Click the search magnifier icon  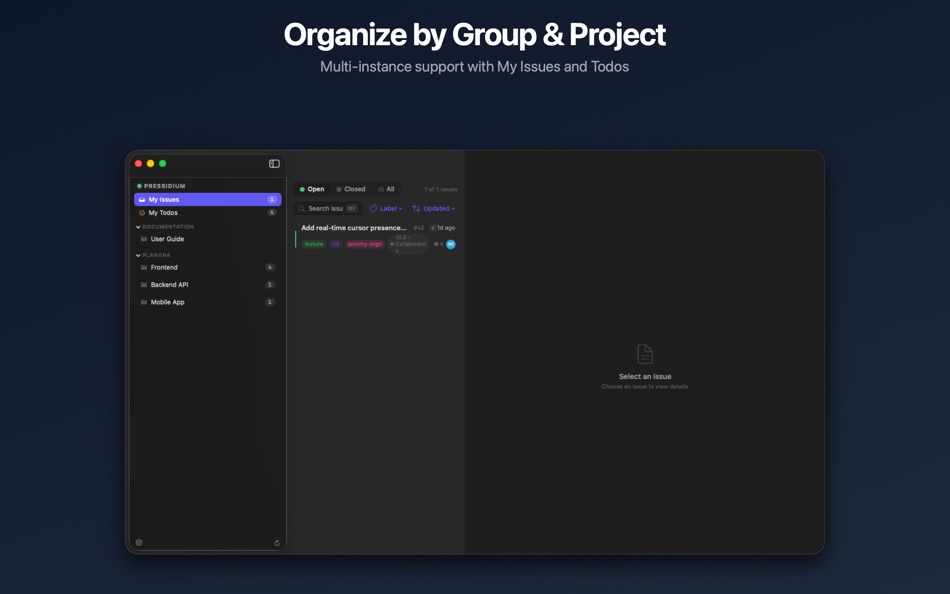(302, 208)
